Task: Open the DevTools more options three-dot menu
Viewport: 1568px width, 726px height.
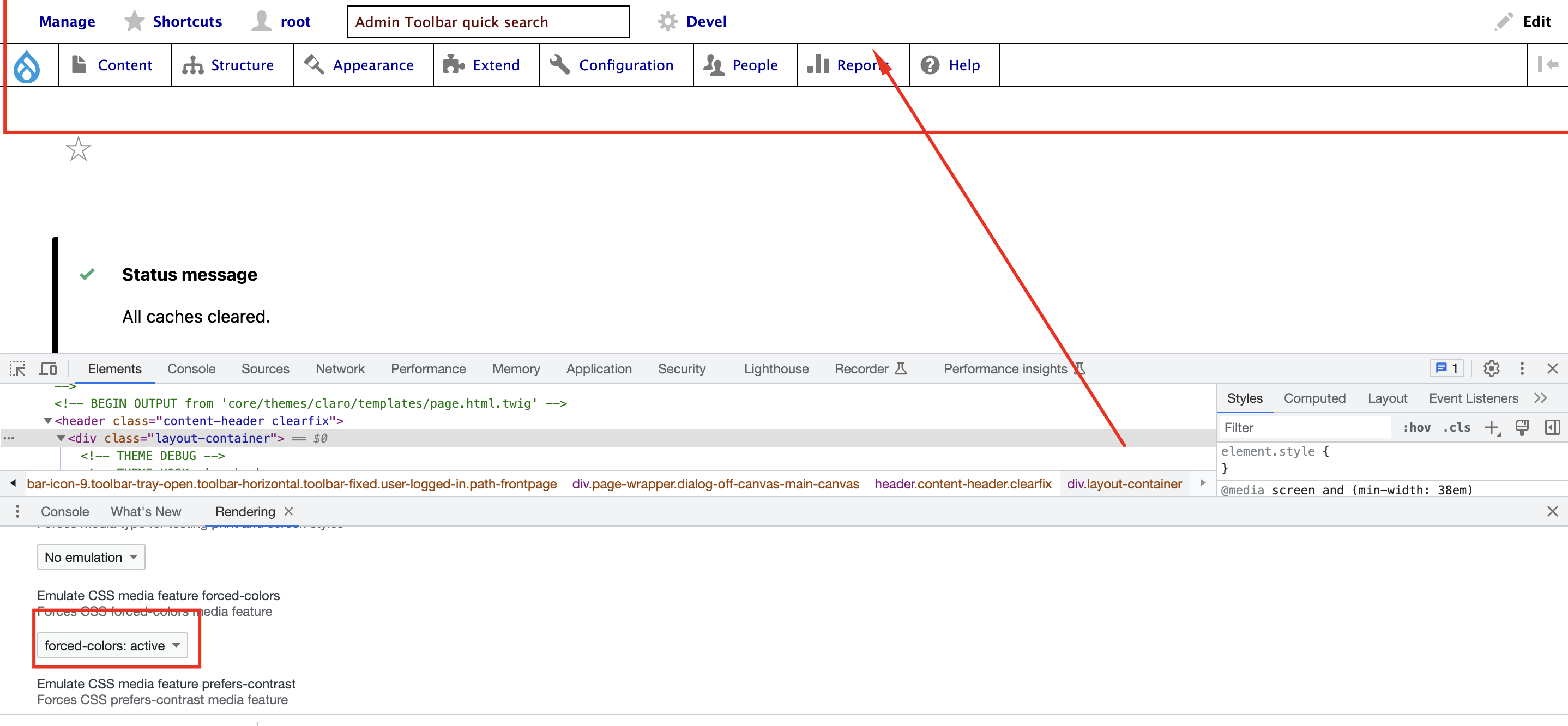Action: click(1522, 368)
